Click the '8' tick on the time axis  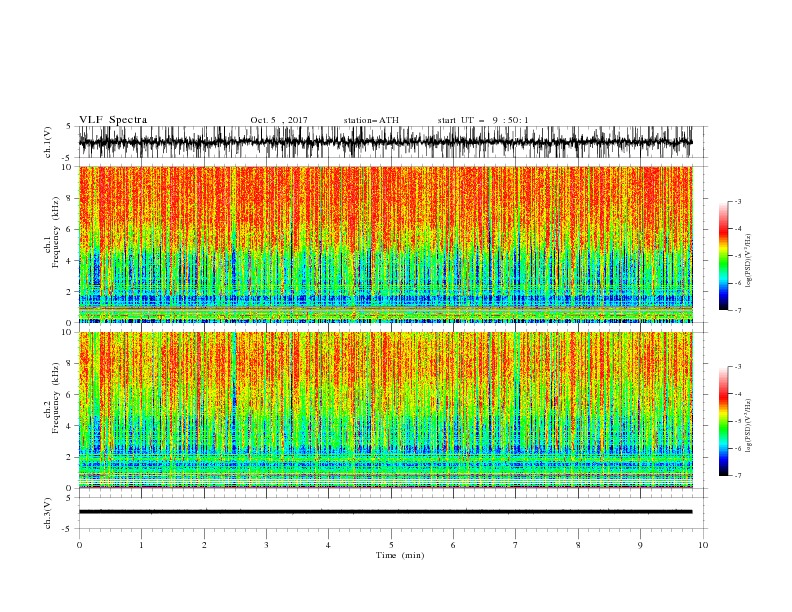[578, 545]
